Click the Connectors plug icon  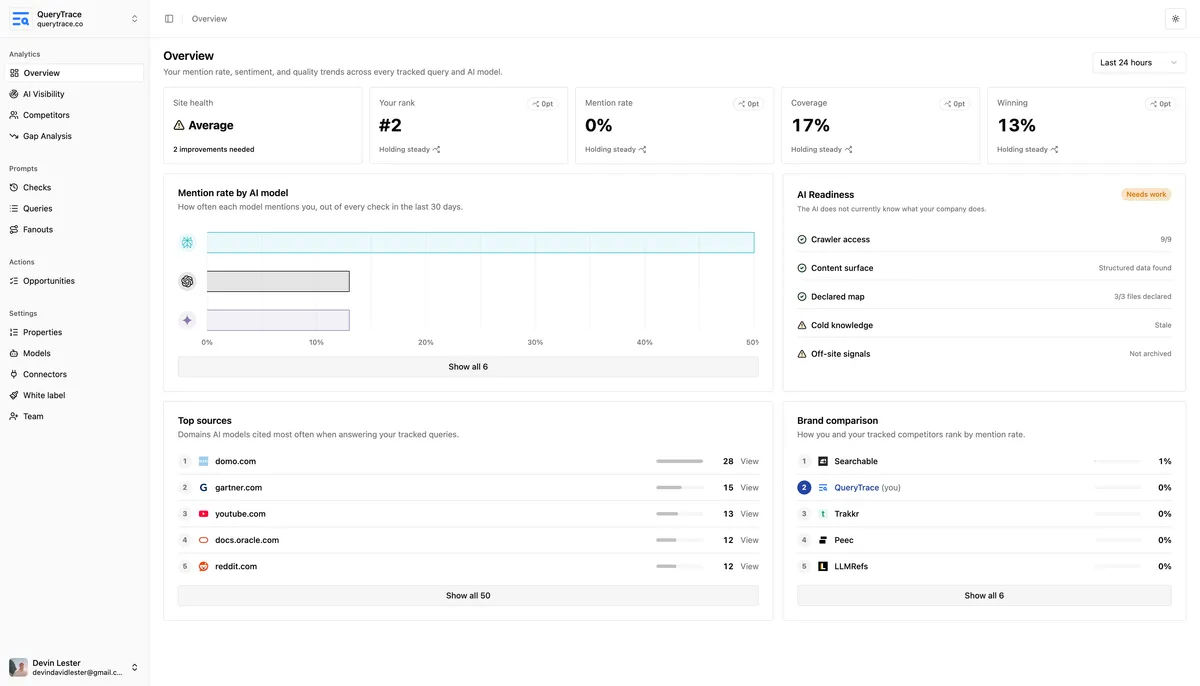pos(14,374)
